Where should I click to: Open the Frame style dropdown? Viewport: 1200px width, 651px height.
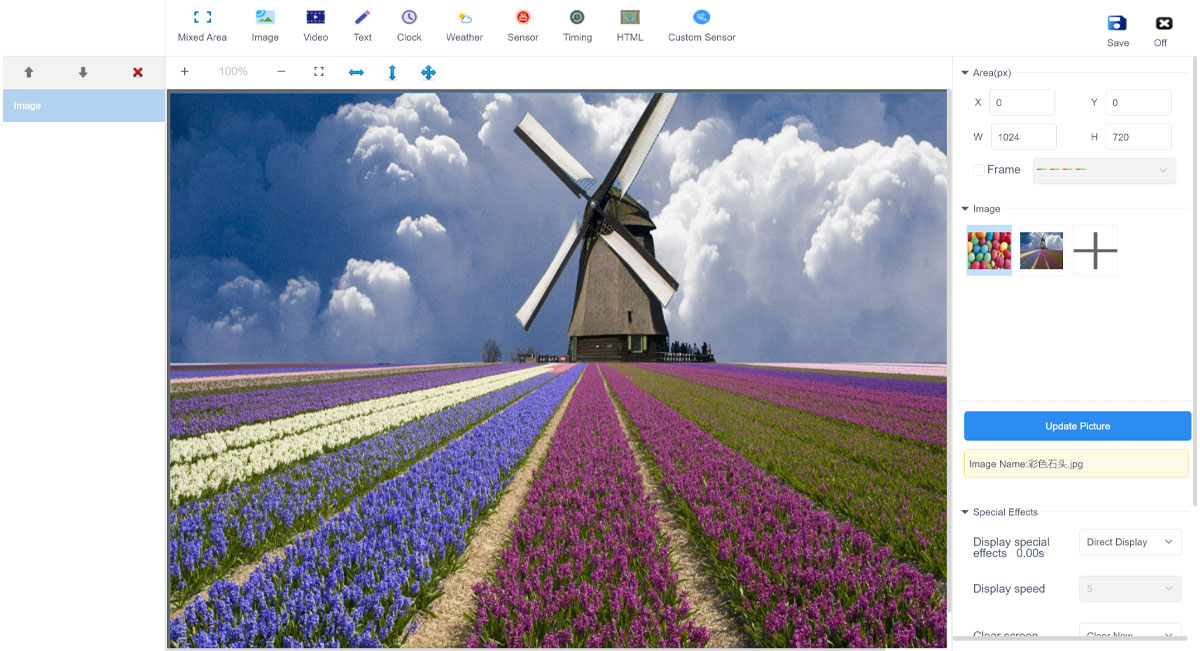pos(1103,171)
